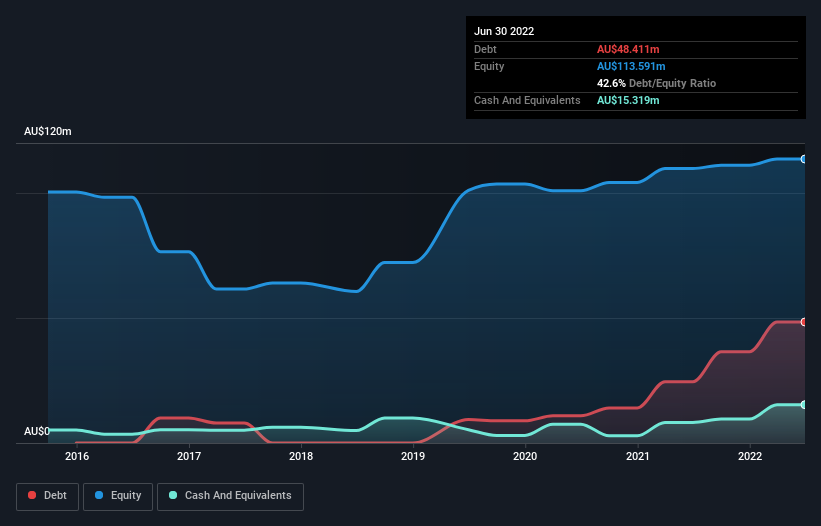Screen dimensions: 821x526
Task: Click the blue Equity legend dot
Action: 99,495
